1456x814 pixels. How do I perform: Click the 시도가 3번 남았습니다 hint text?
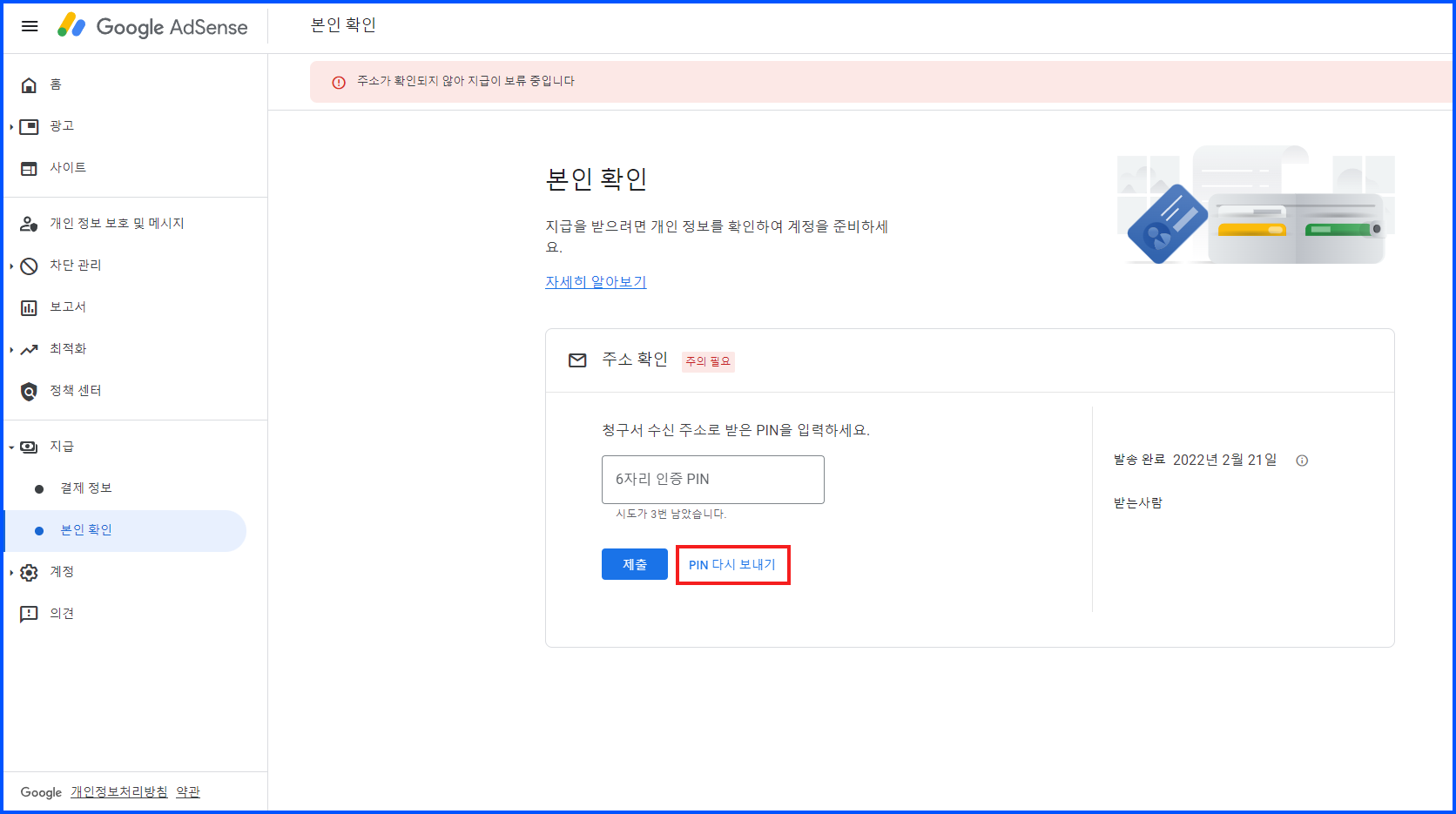pyautogui.click(x=671, y=515)
